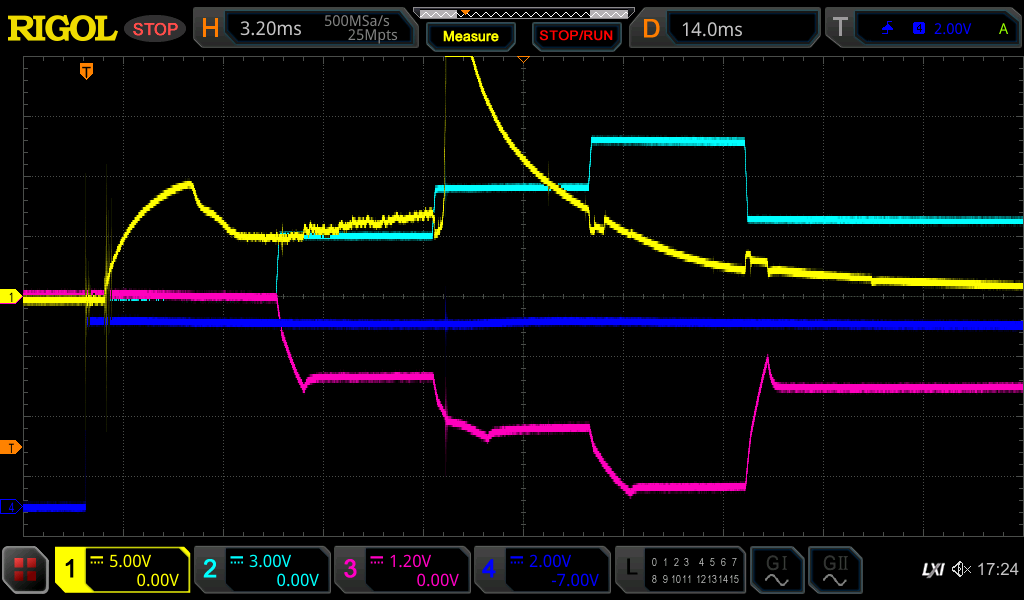Open the Measure menu
The image size is (1024, 600).
tap(470, 36)
